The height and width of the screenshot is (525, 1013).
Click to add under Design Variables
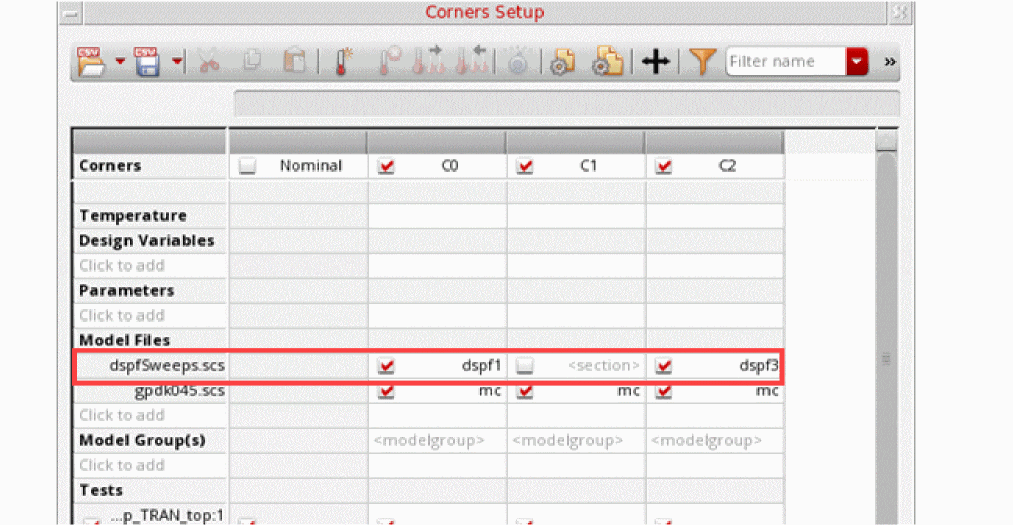[x=122, y=265]
